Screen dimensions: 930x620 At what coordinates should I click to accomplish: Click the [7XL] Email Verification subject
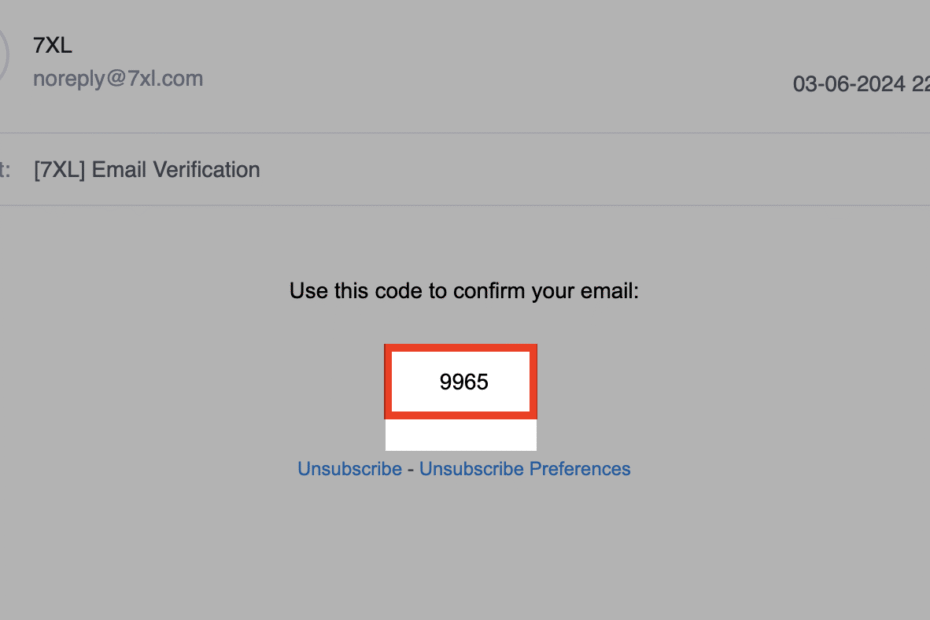click(x=147, y=170)
